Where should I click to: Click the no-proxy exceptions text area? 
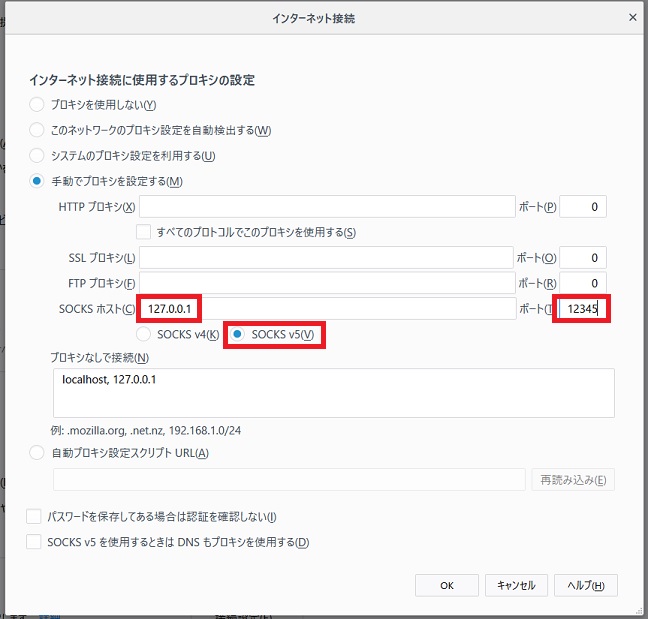click(333, 392)
